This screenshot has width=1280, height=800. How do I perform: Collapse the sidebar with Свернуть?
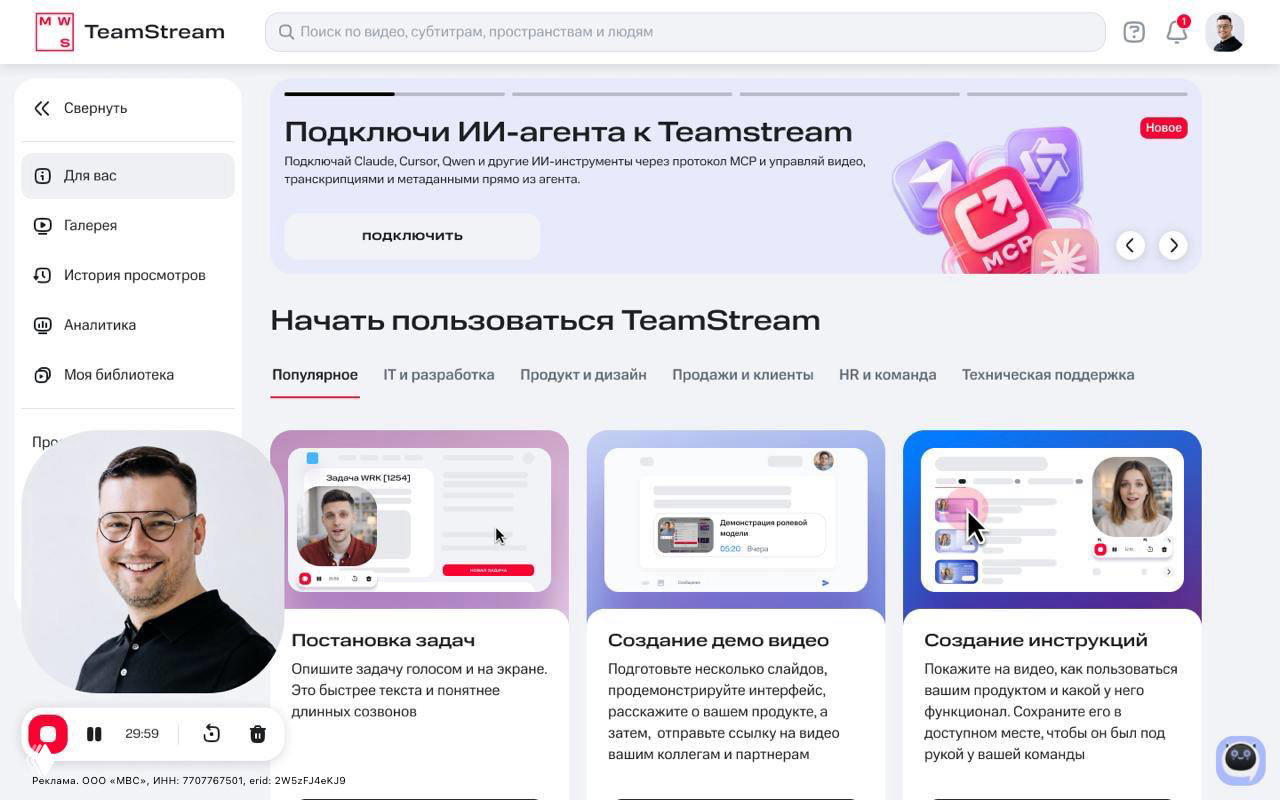click(128, 108)
